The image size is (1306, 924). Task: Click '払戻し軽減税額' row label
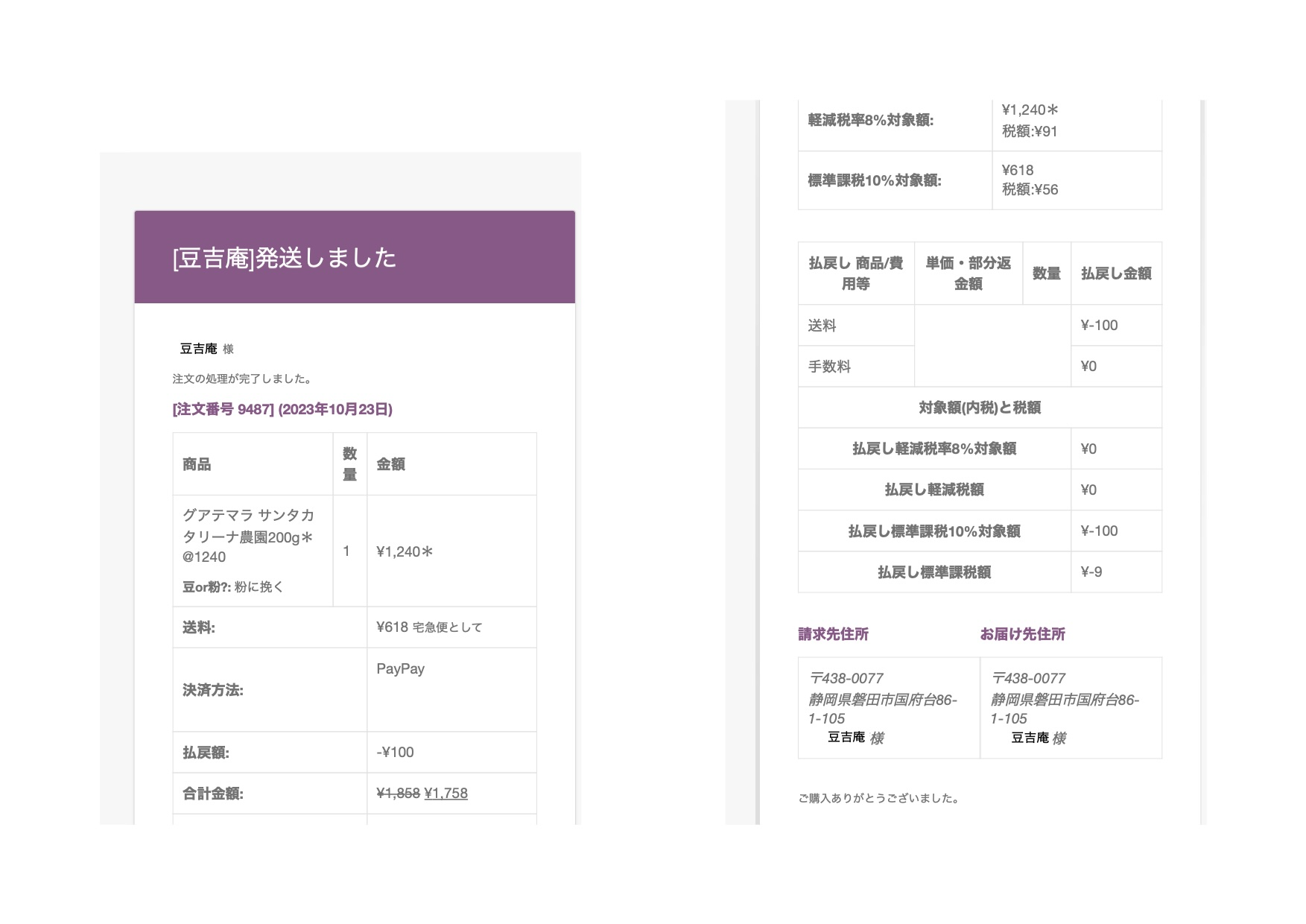pos(934,490)
